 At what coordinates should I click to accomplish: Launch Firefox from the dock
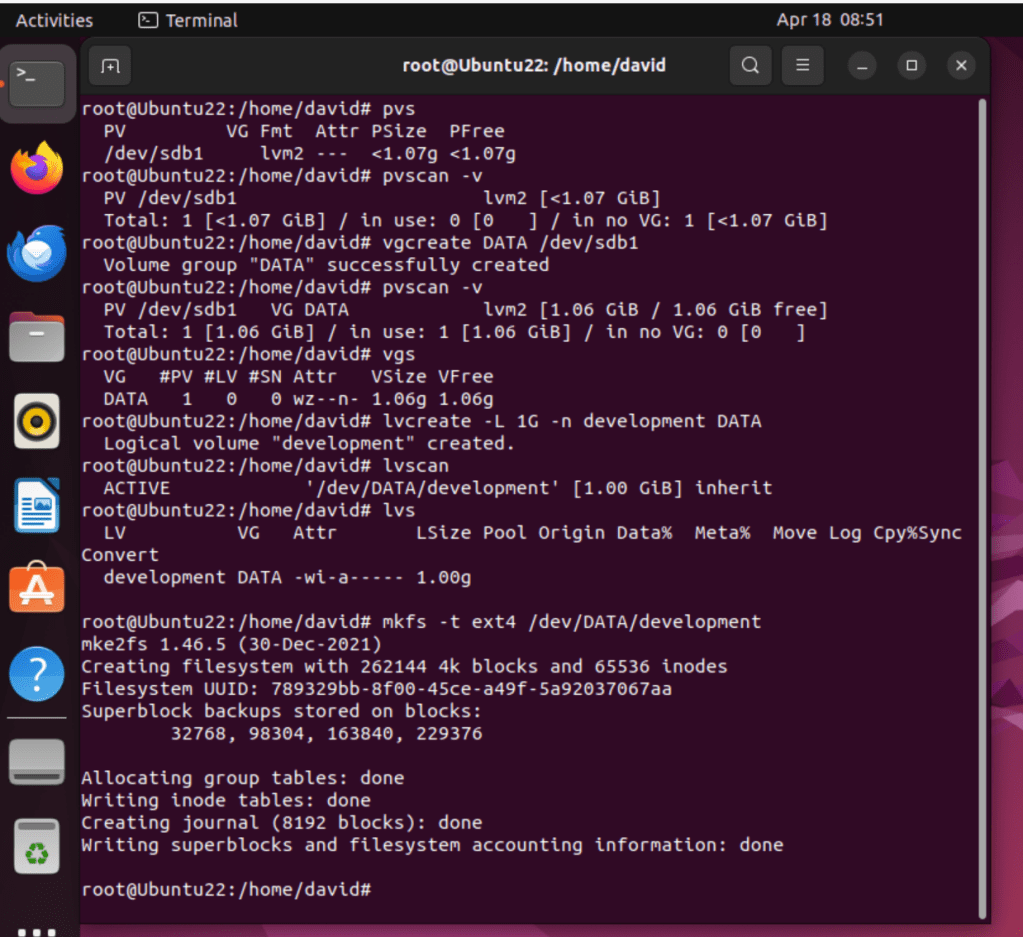point(38,168)
